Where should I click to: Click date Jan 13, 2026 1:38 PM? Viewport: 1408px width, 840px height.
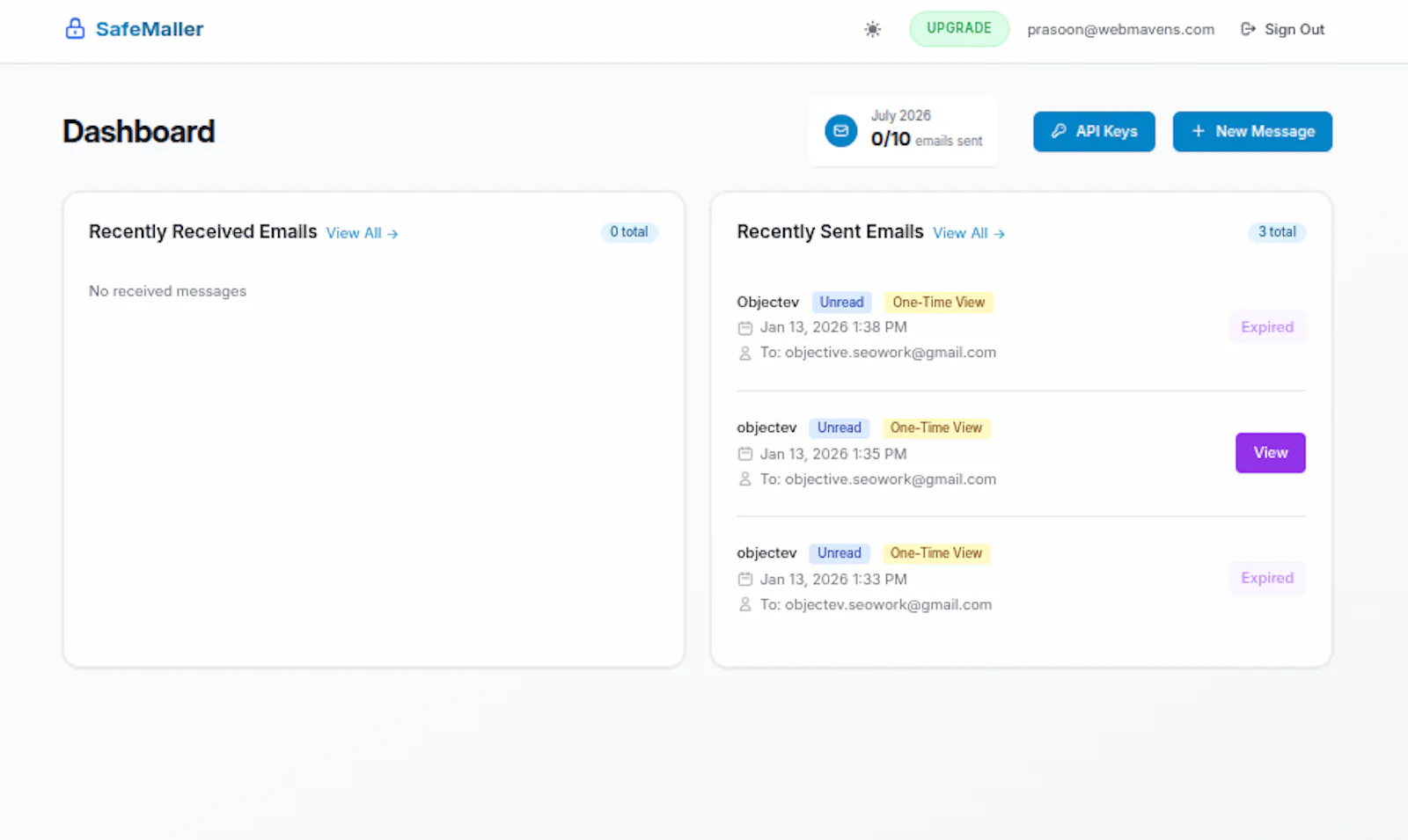click(x=833, y=327)
